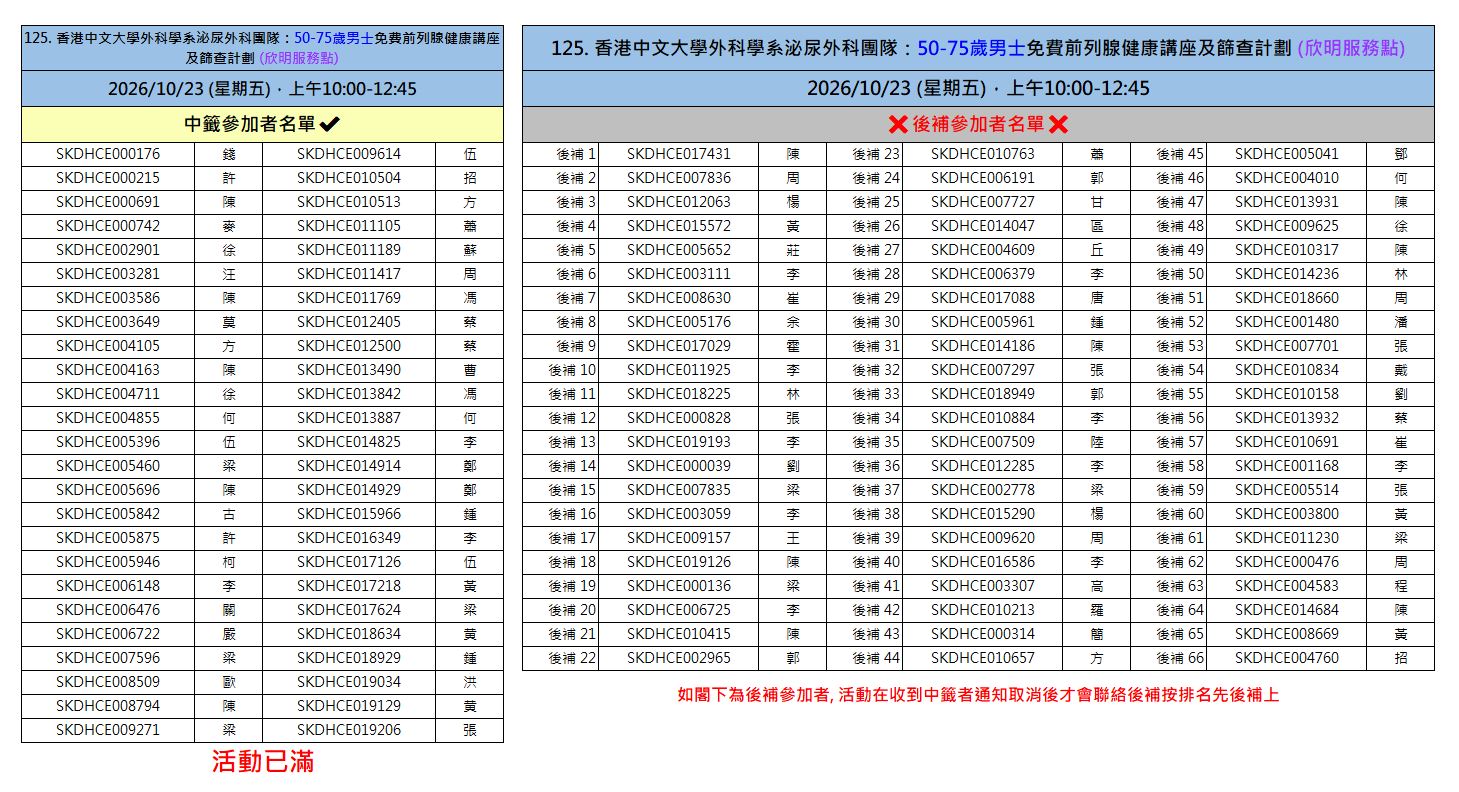The image size is (1459, 792).
Task: Select waitlist ID SKDHCE003307
Action: pos(983,586)
